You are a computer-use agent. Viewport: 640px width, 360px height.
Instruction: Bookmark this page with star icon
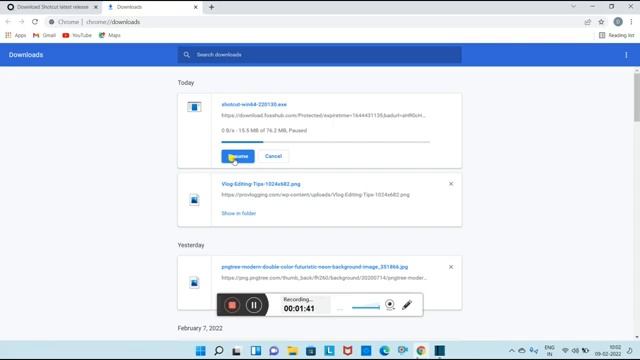click(601, 22)
